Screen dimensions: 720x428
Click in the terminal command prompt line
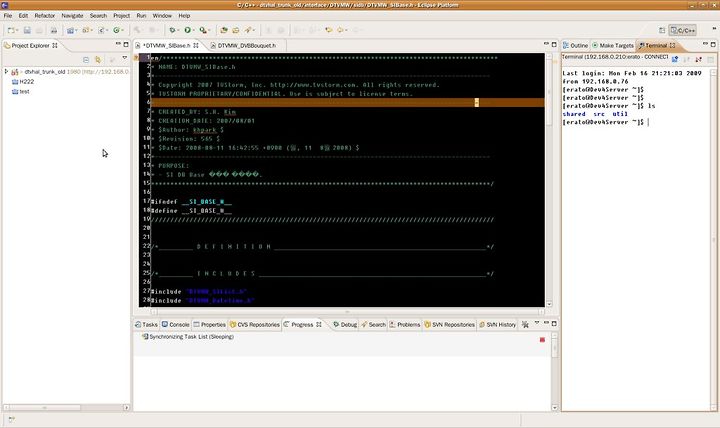[605, 122]
